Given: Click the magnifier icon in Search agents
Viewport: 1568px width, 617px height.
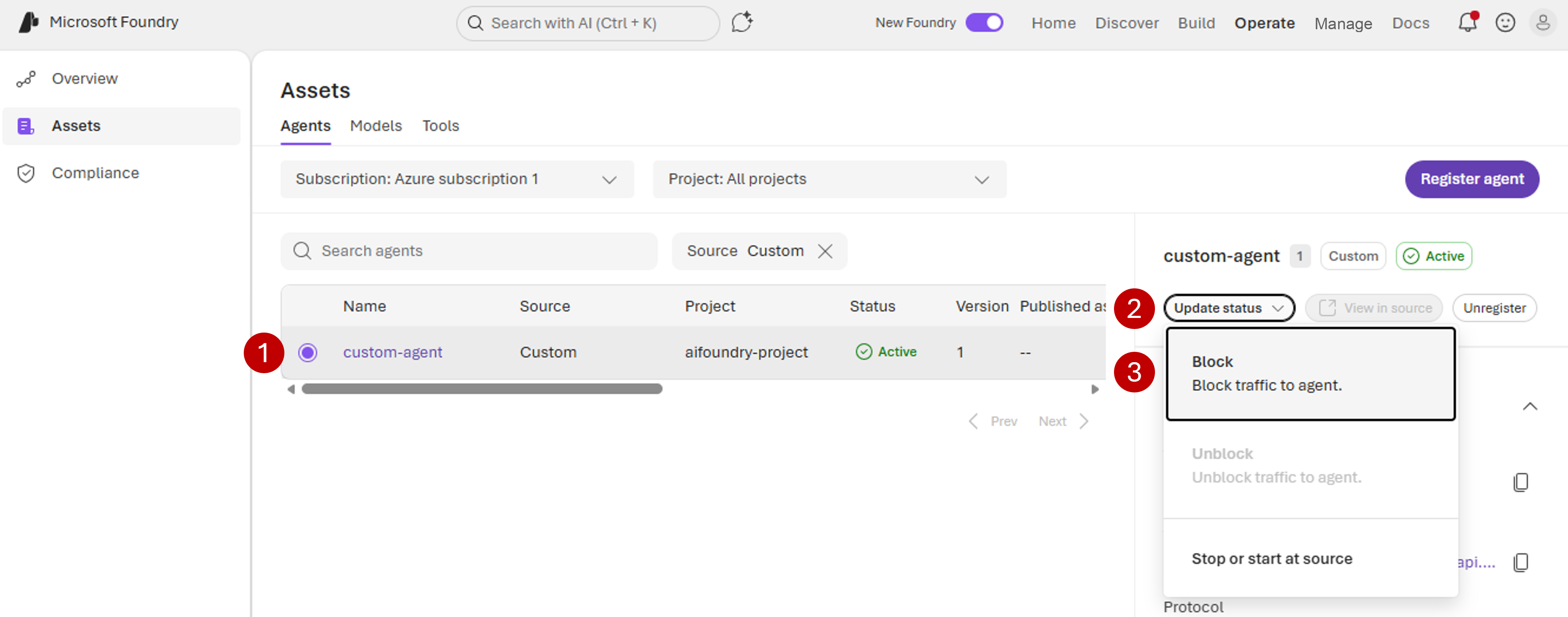Looking at the screenshot, I should pos(303,251).
